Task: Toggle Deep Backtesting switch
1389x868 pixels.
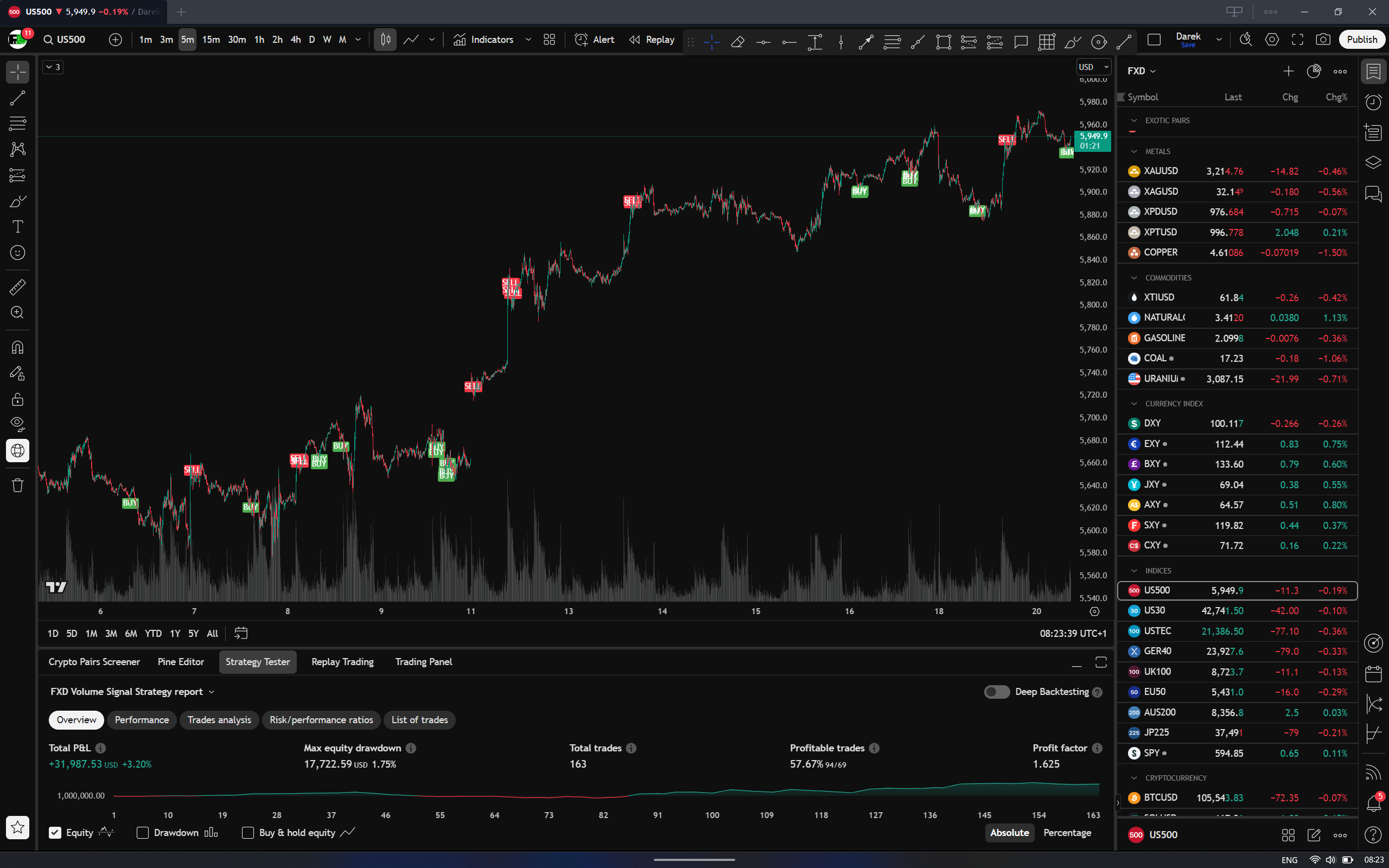Action: point(997,692)
